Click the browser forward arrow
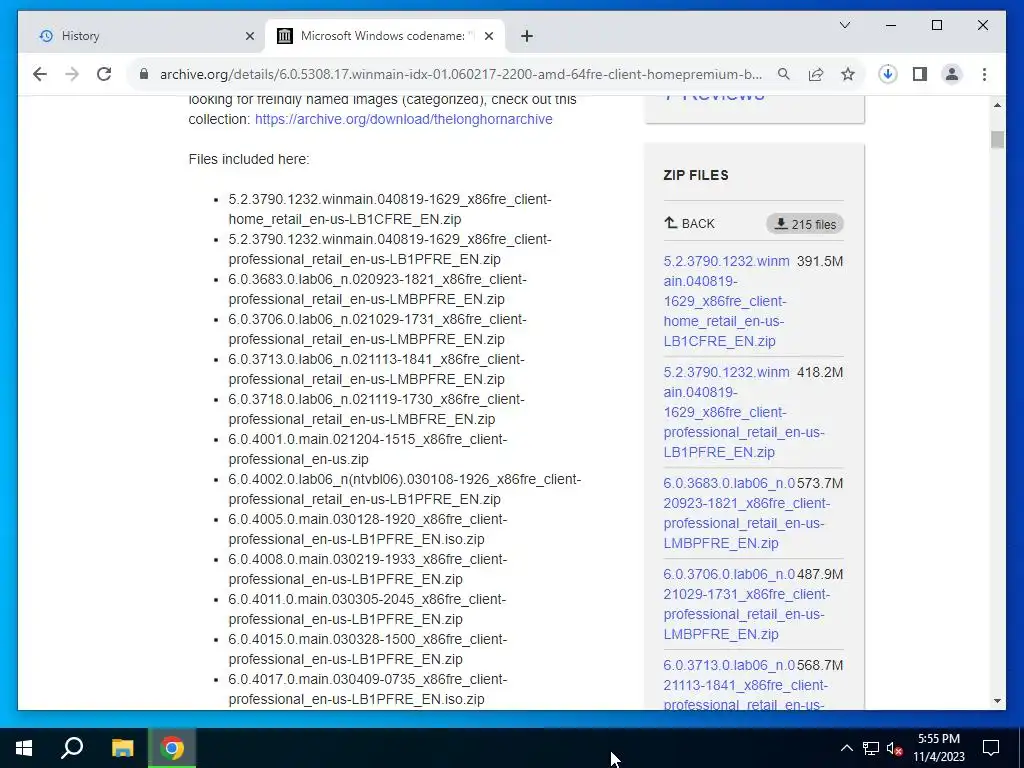The width and height of the screenshot is (1024, 768). coord(72,74)
